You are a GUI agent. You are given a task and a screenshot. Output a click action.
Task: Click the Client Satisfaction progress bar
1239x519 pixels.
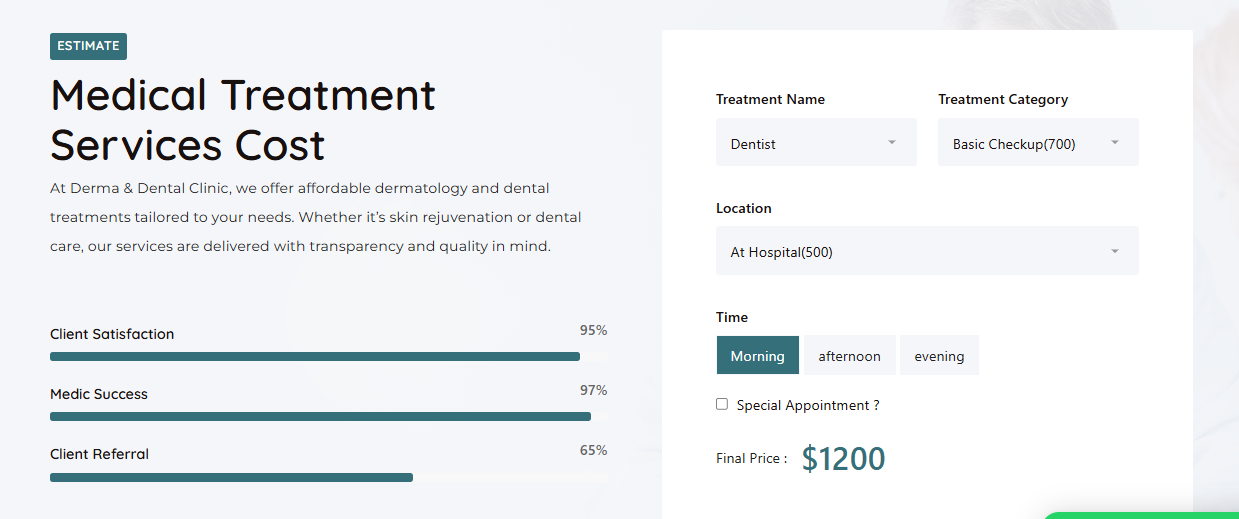click(315, 356)
